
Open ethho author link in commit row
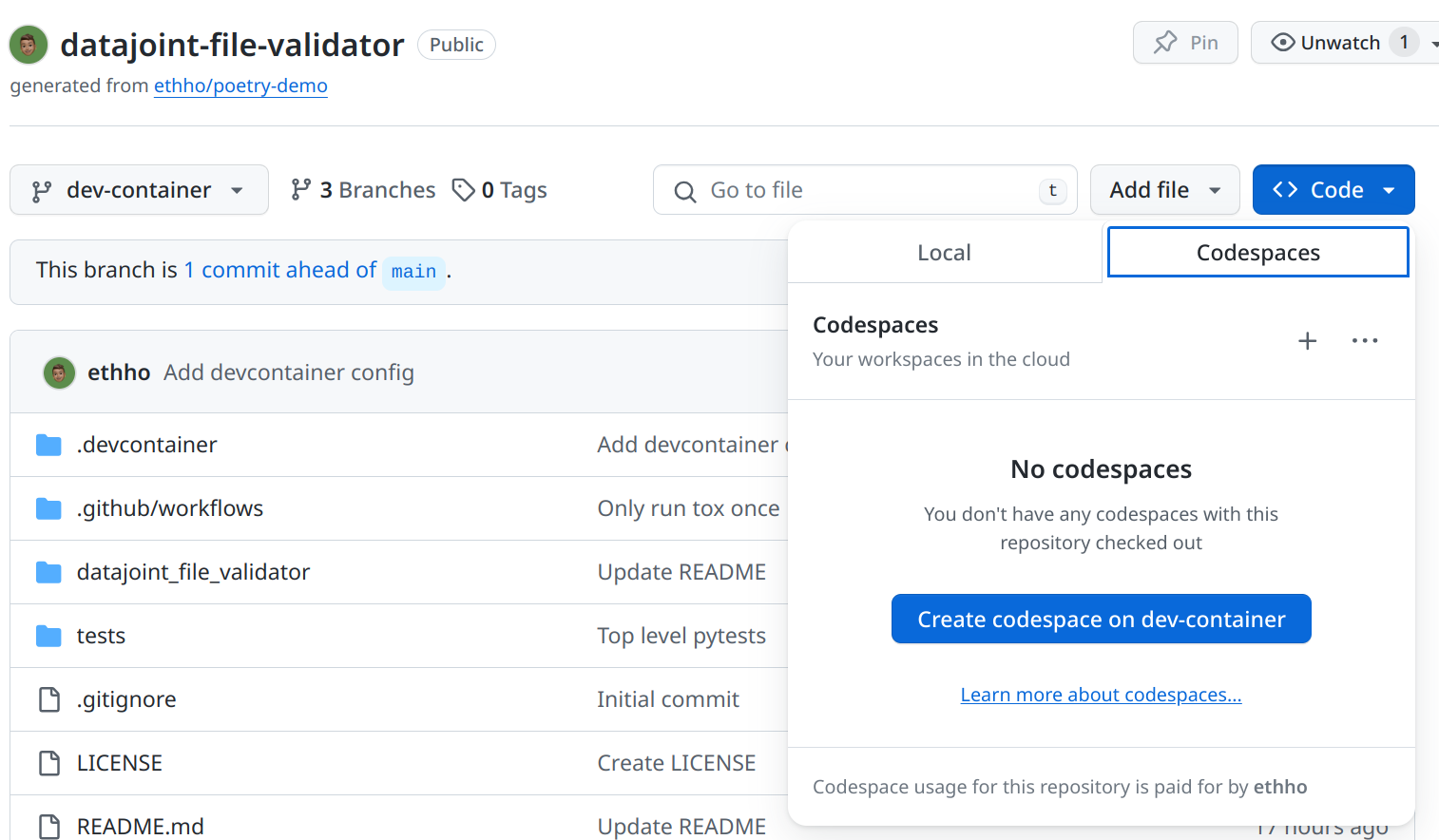[119, 372]
